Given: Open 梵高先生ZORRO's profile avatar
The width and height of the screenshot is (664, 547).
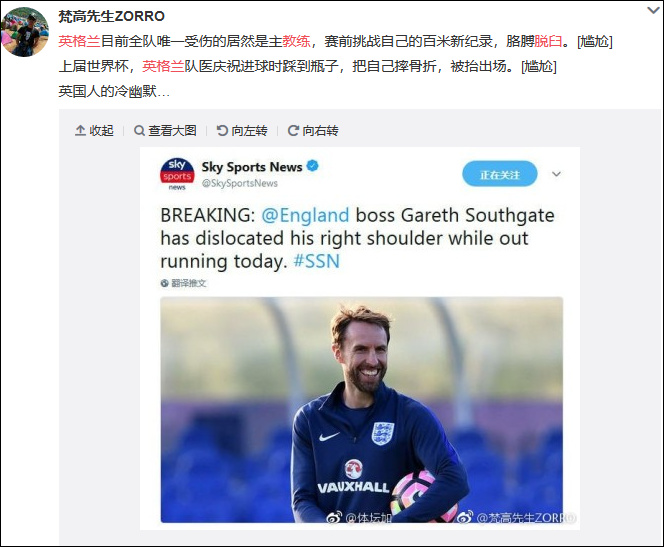Looking at the screenshot, I should pos(25,32).
